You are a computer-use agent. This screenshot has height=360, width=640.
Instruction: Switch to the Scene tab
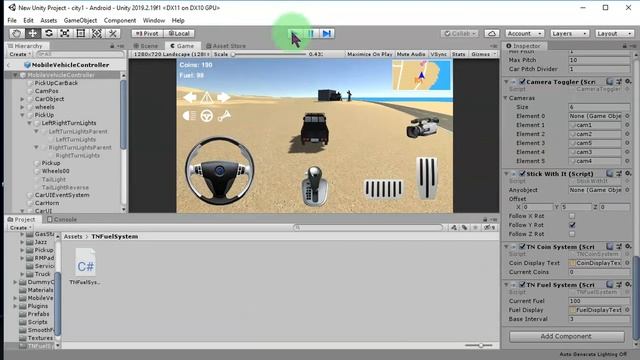(x=146, y=46)
